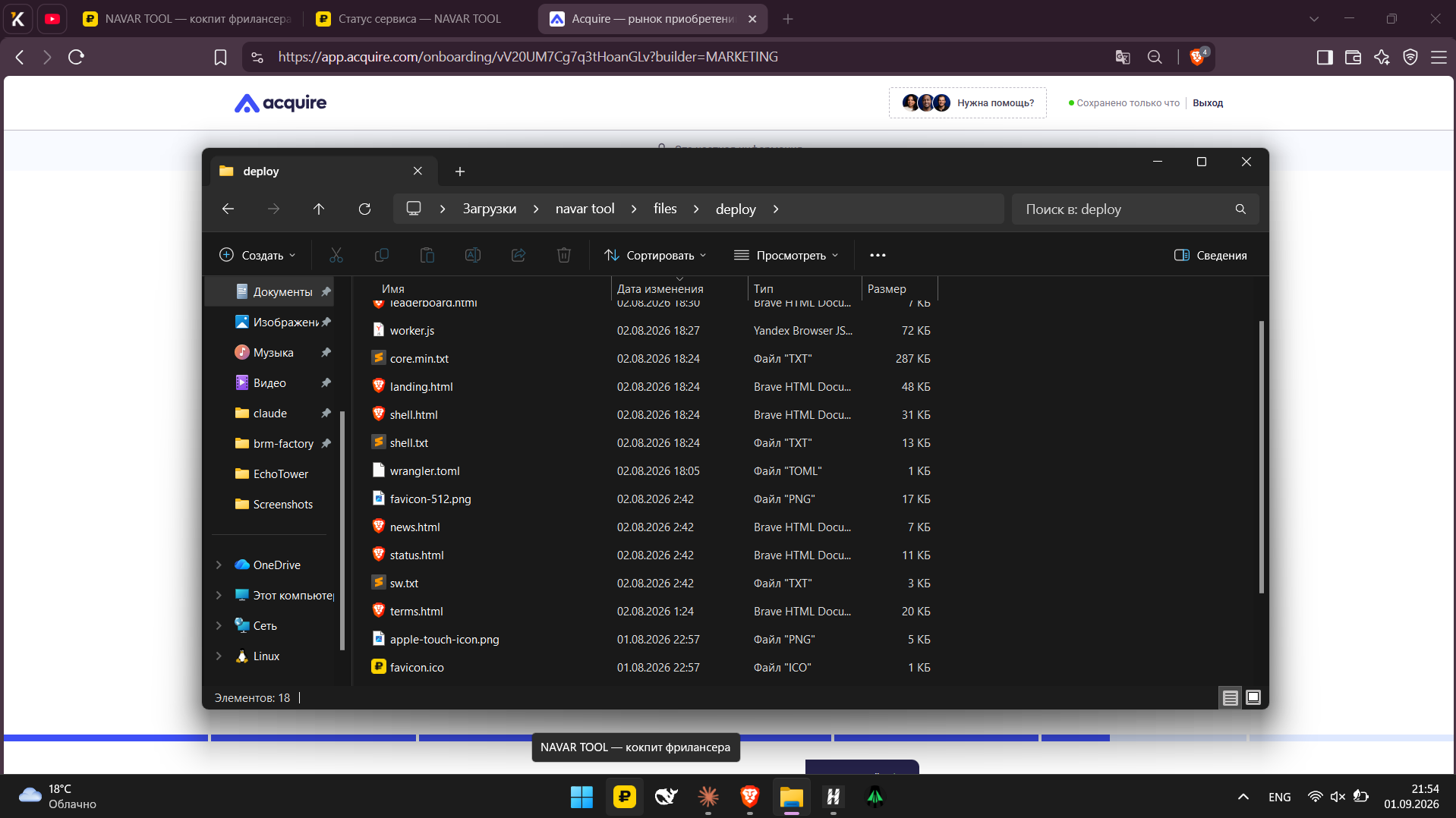Add a new Explorer tab
Viewport: 1456px width, 818px height.
pyautogui.click(x=460, y=171)
